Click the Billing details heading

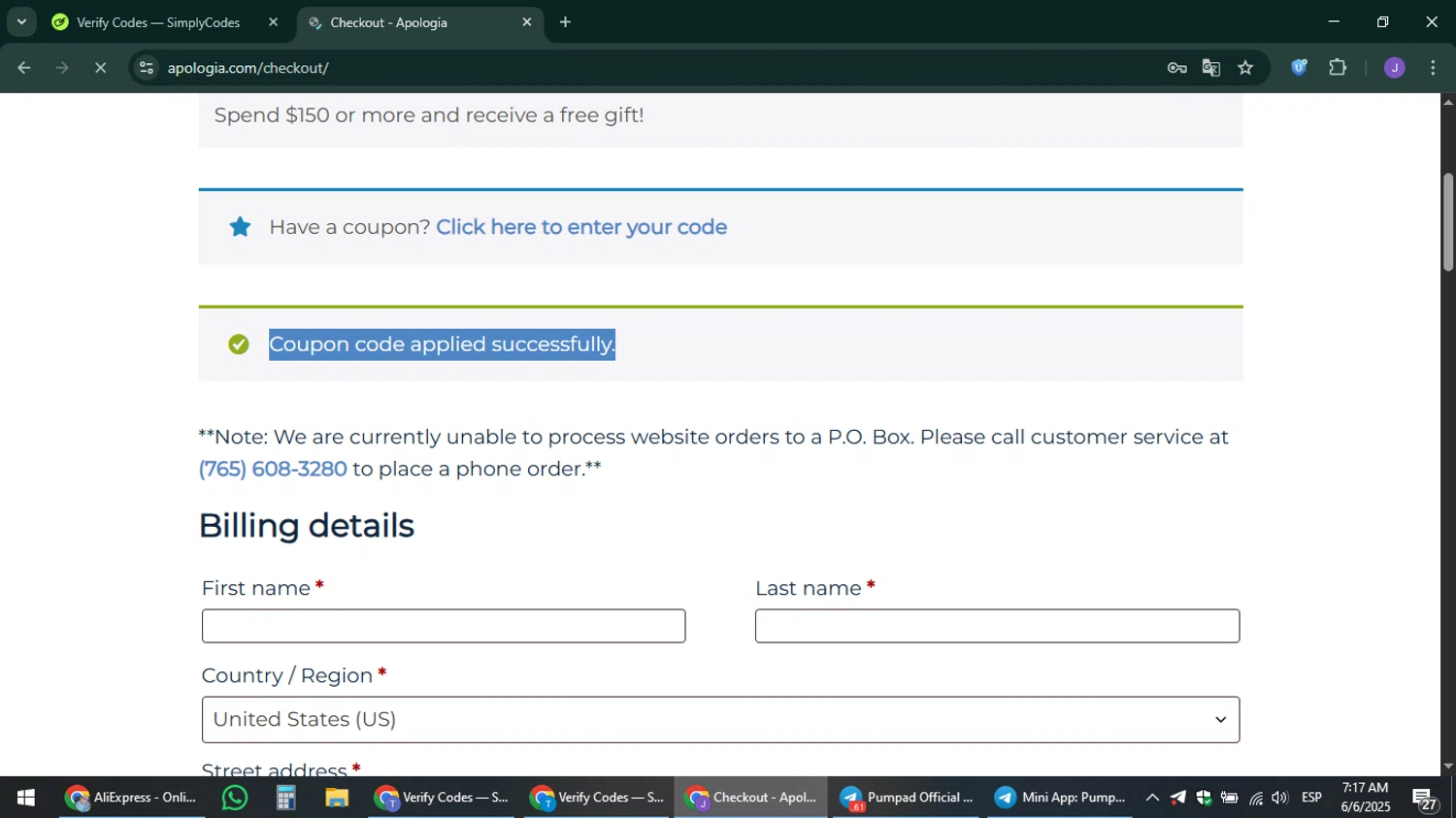click(307, 526)
